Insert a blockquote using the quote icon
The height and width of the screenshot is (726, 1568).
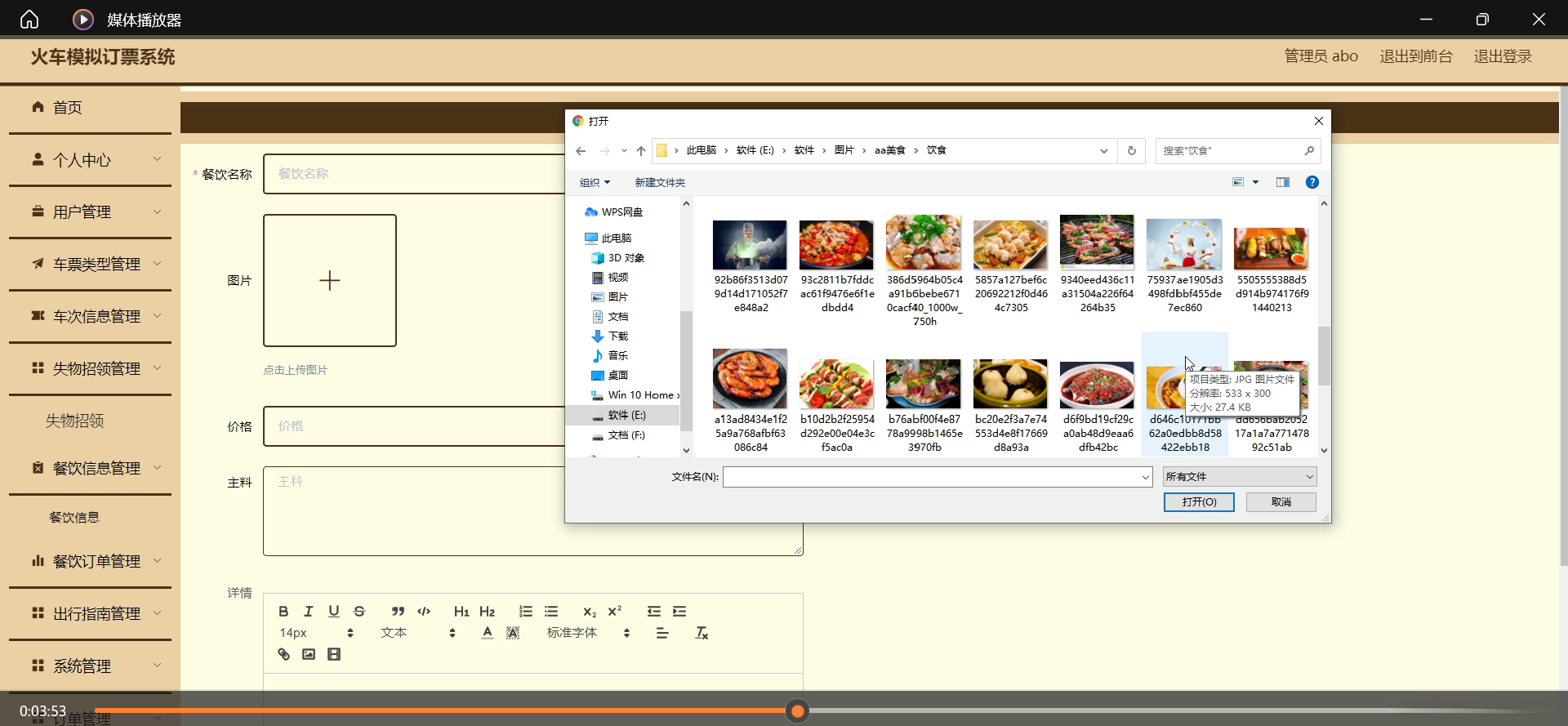[x=398, y=612]
